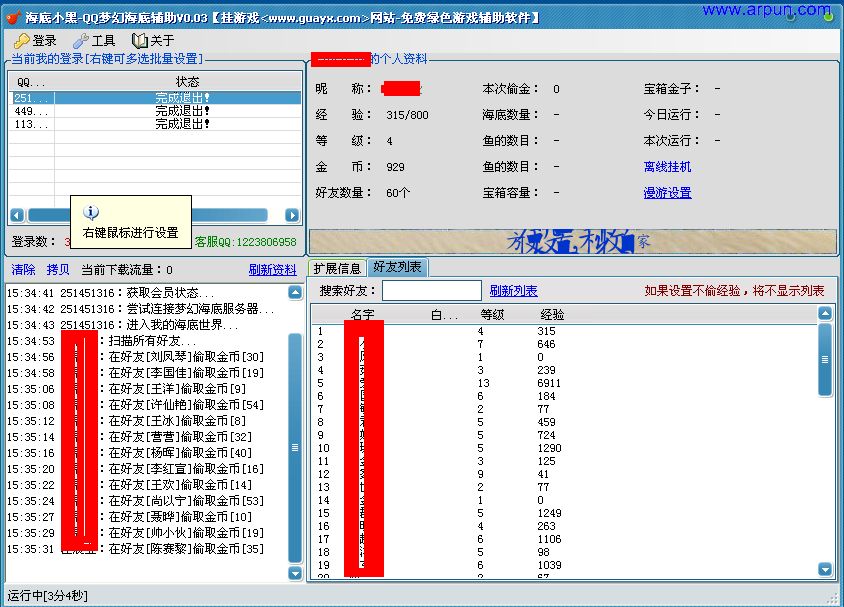Click the key icon beside 登录

[x=22, y=41]
